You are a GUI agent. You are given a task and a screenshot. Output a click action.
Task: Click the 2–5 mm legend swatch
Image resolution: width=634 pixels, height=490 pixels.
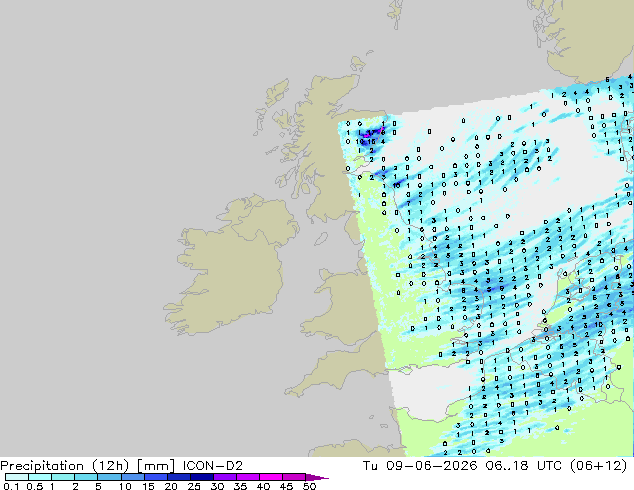(86, 477)
